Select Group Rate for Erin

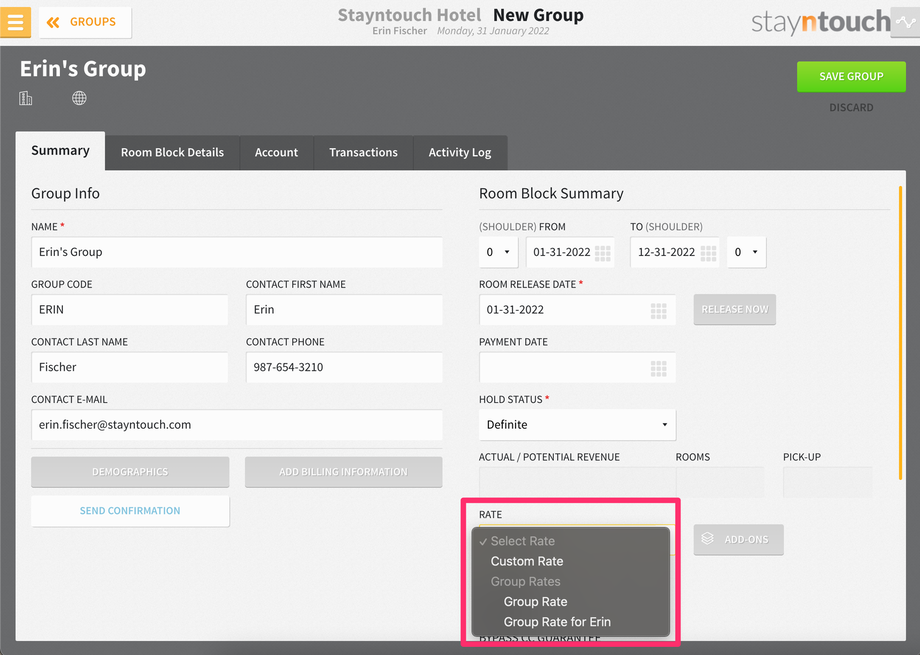click(570, 622)
